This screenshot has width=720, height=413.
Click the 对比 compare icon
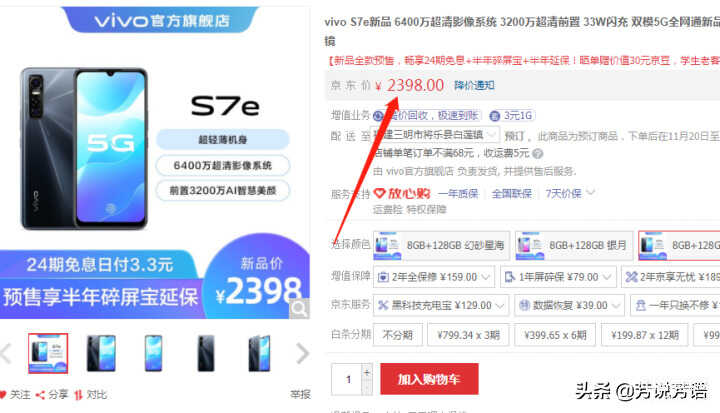click(79, 395)
